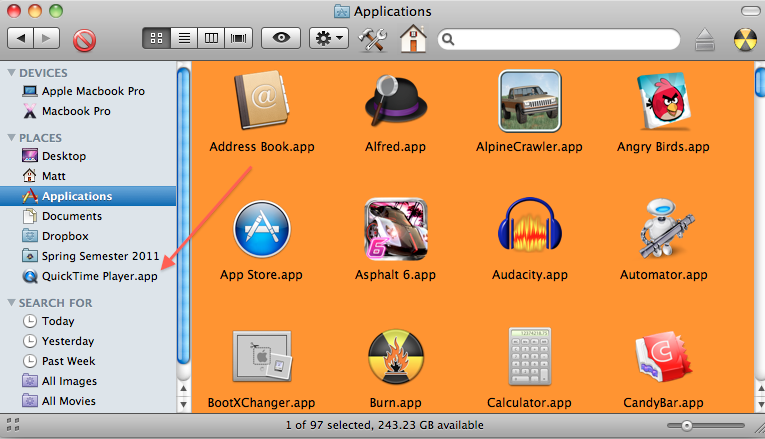
Task: Click the eject toolbar icon
Action: (705, 40)
